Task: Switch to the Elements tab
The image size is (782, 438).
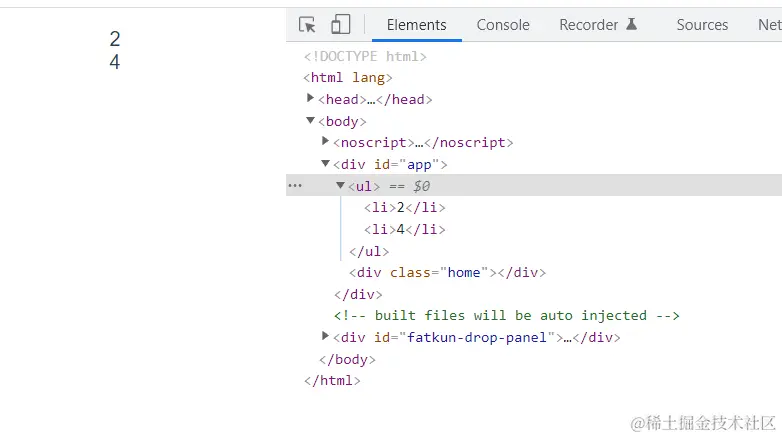Action: coord(416,24)
